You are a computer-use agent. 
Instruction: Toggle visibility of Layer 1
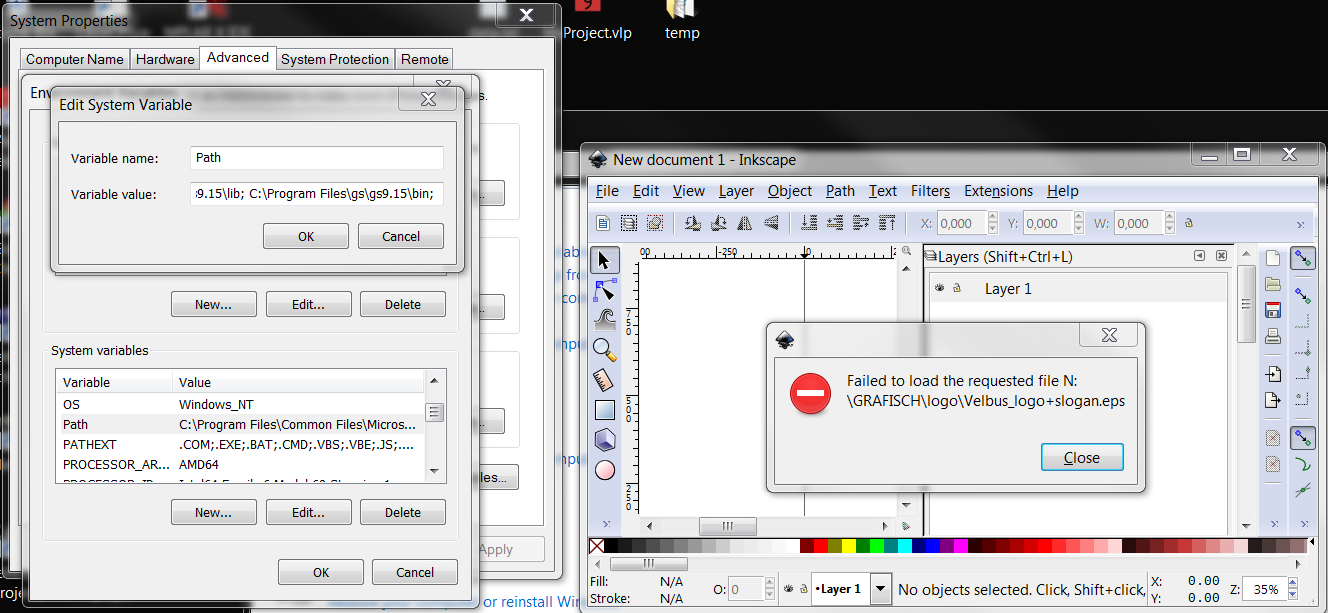tap(940, 288)
